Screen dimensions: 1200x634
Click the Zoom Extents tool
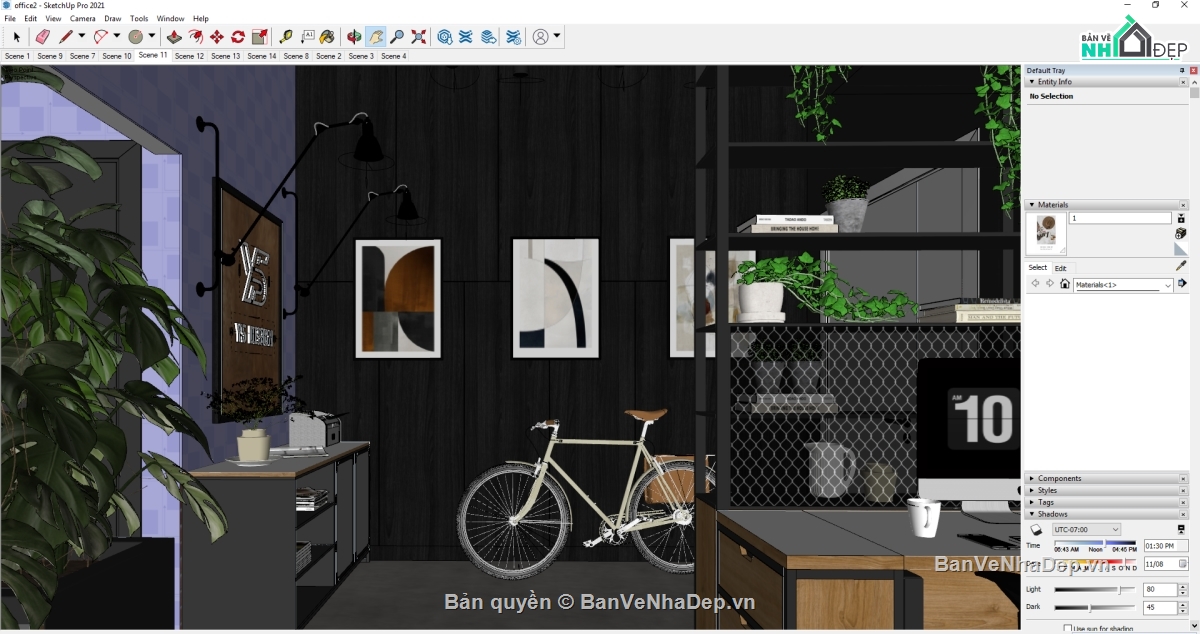(419, 37)
